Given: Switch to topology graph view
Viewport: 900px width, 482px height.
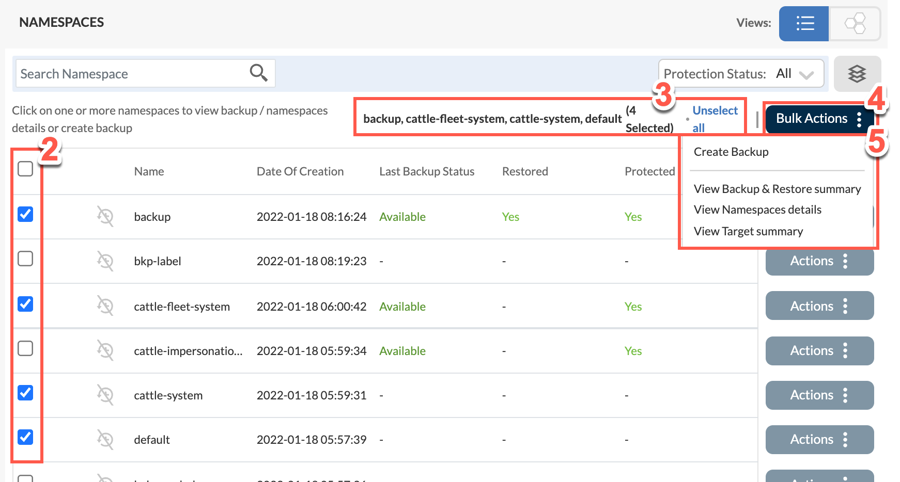Looking at the screenshot, I should [855, 23].
